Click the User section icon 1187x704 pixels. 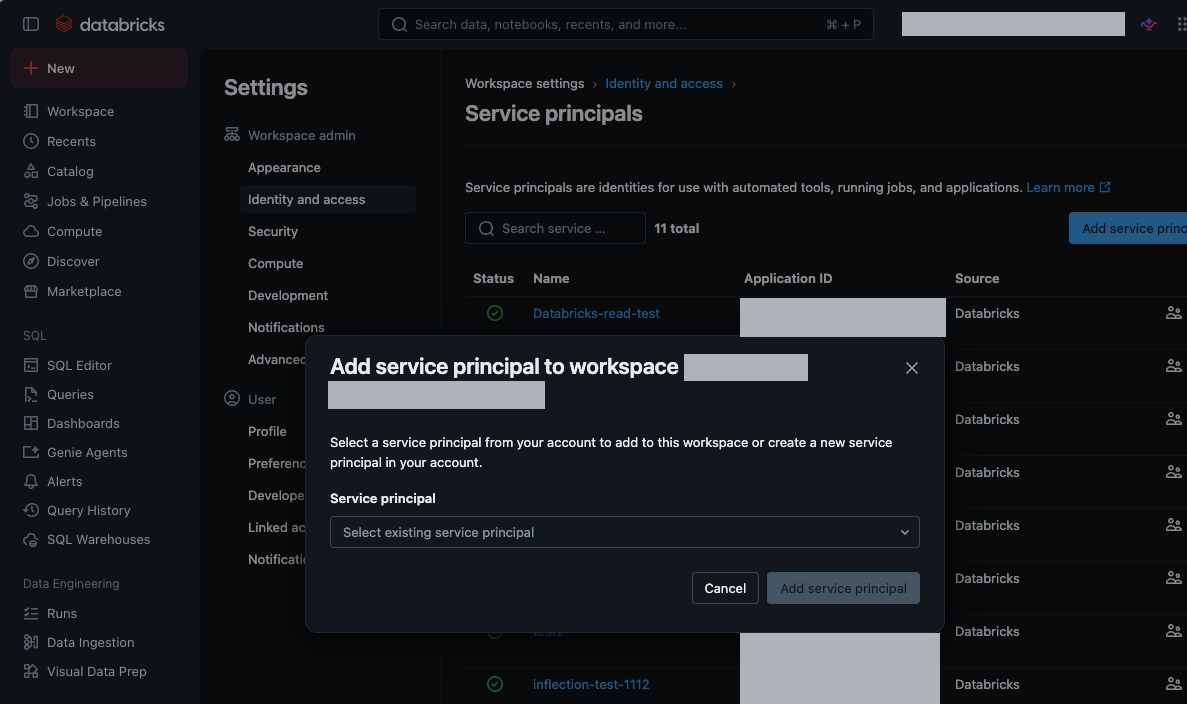(232, 398)
